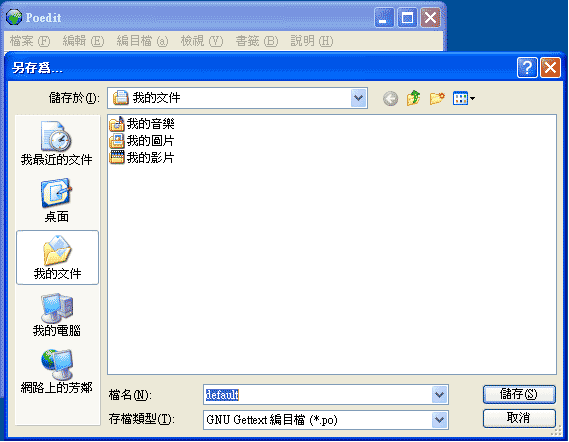Open 我的電腦 in places bar

57,315
